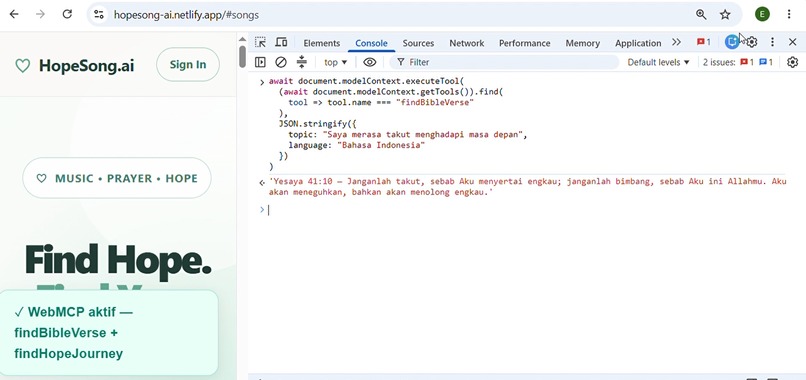
Task: Reload the page with the refresh icon
Action: (x=67, y=14)
